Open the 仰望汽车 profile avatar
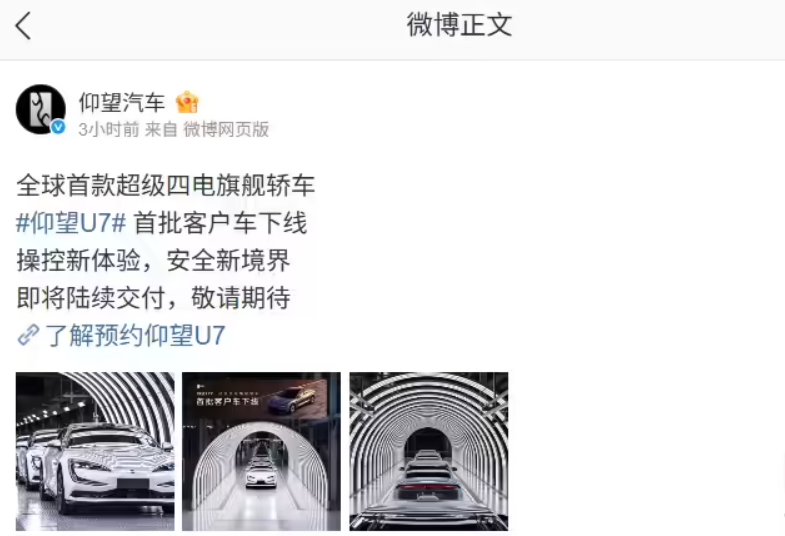The width and height of the screenshot is (785, 536). tap(41, 109)
